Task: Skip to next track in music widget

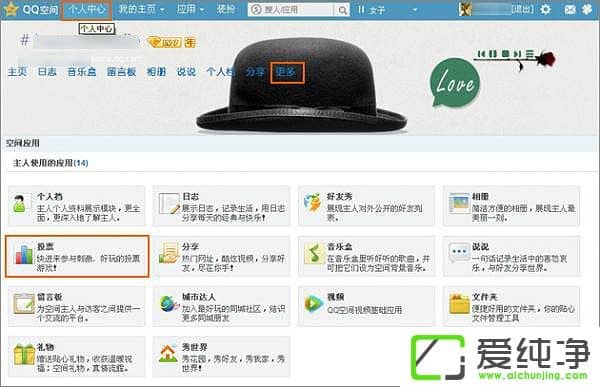Action: (517, 54)
